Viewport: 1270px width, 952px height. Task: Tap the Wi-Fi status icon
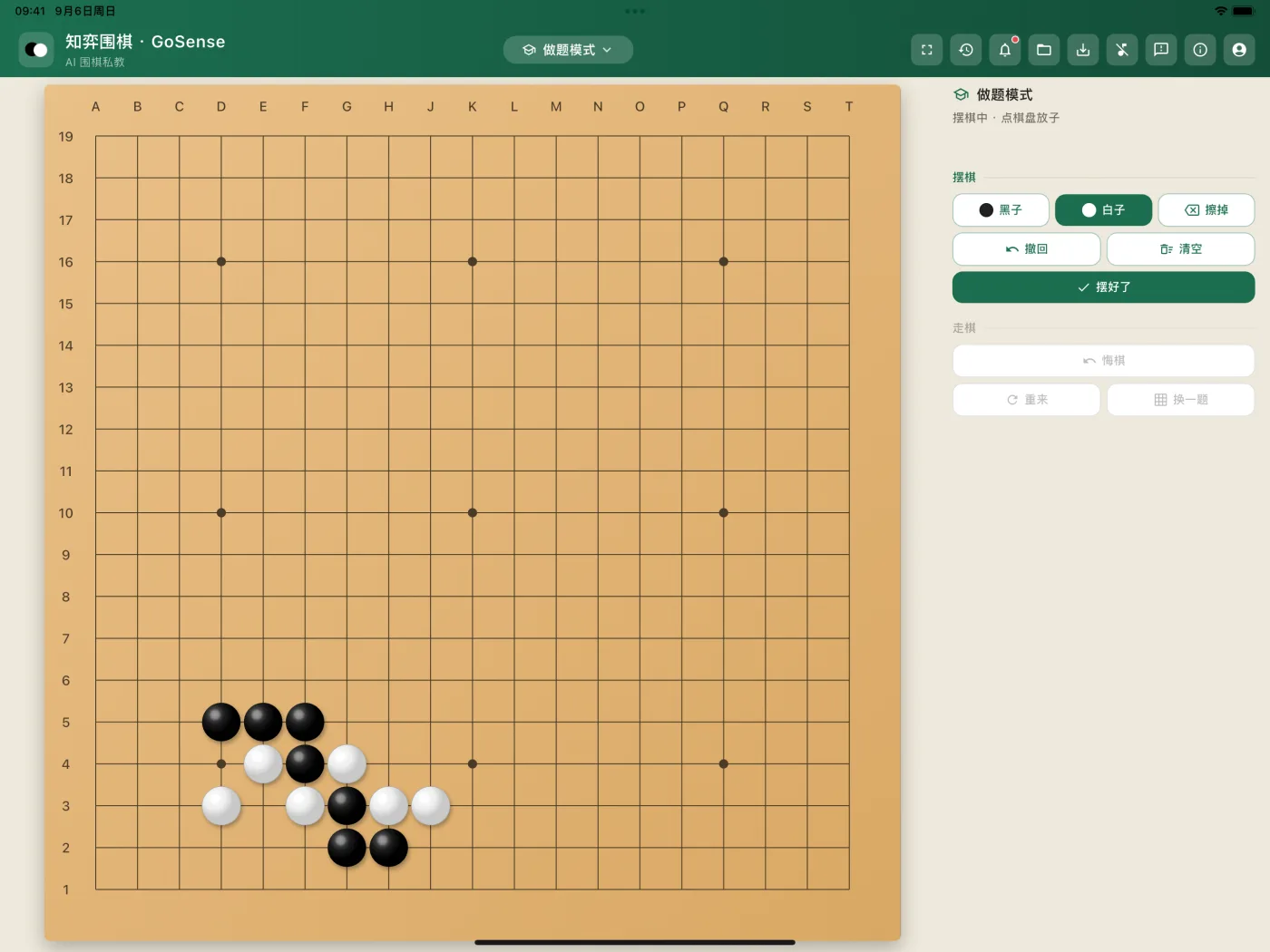(1221, 11)
